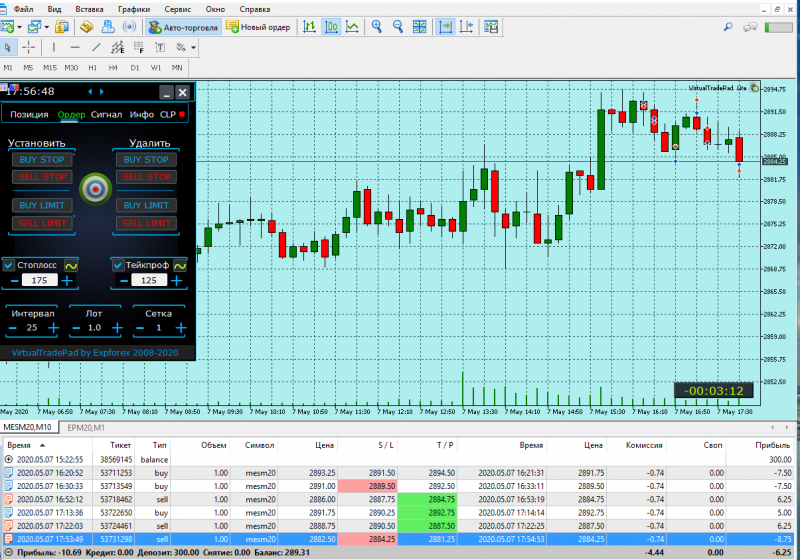Click the Стоплосс 175 input field

(39, 281)
